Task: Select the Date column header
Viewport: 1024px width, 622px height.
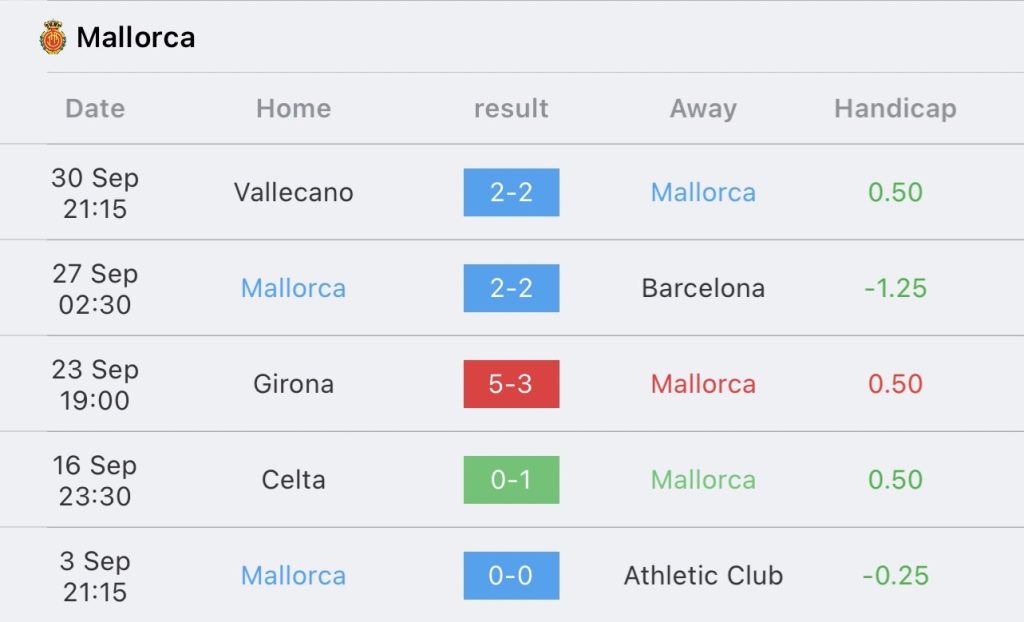Action: click(x=95, y=108)
